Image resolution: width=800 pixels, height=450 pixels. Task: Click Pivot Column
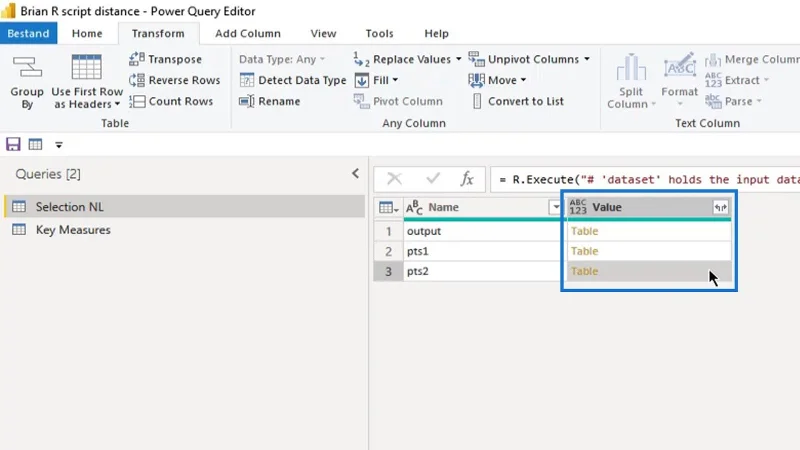tap(398, 101)
